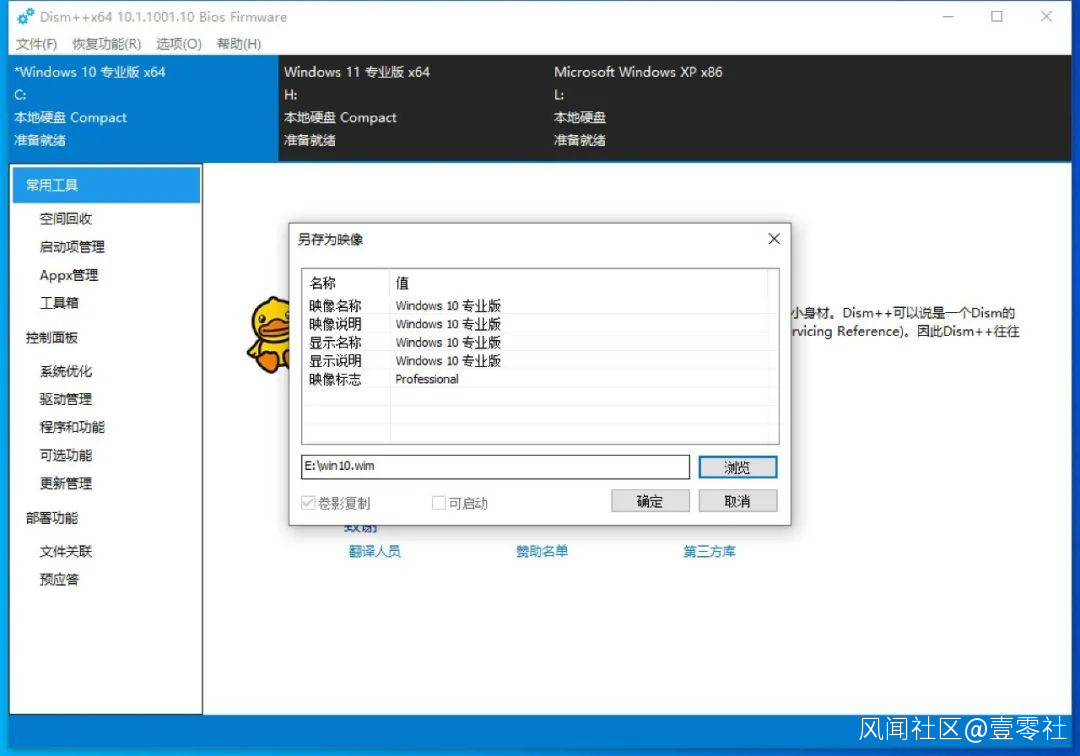Select the Windows 11 专业版 x64 image tile
The width and height of the screenshot is (1080, 756).
pos(413,107)
